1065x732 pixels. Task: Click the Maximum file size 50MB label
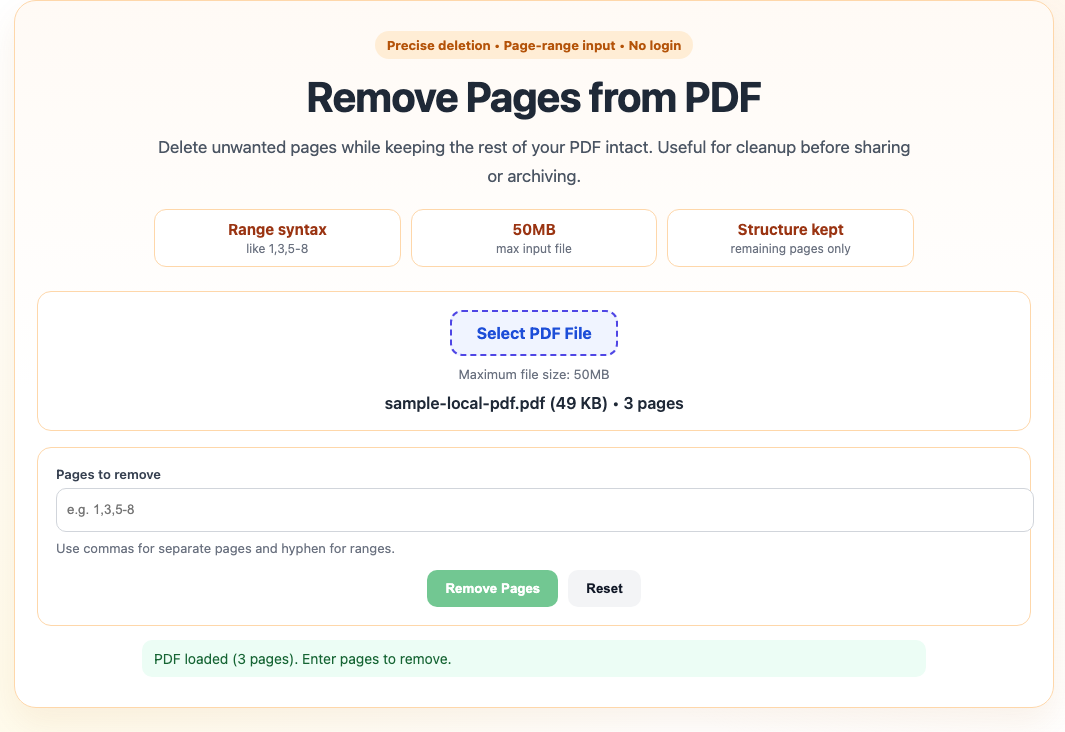point(533,374)
